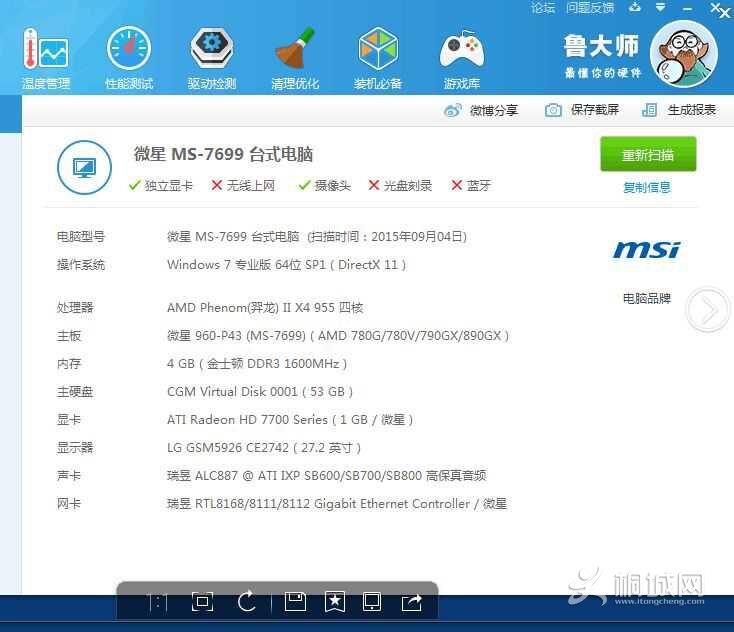
Task: Click the 鲁大师 mascot avatar
Action: [x=683, y=54]
